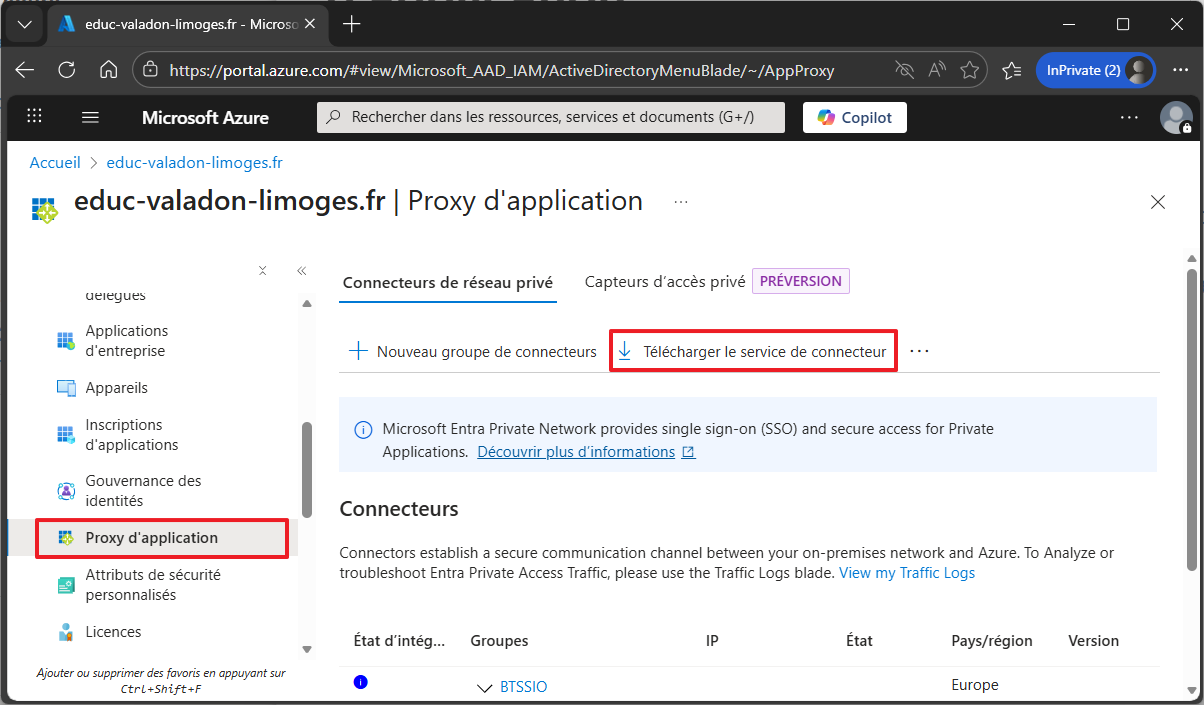1204x705 pixels.
Task: Collapse the sidebar with double chevron
Action: (x=301, y=271)
